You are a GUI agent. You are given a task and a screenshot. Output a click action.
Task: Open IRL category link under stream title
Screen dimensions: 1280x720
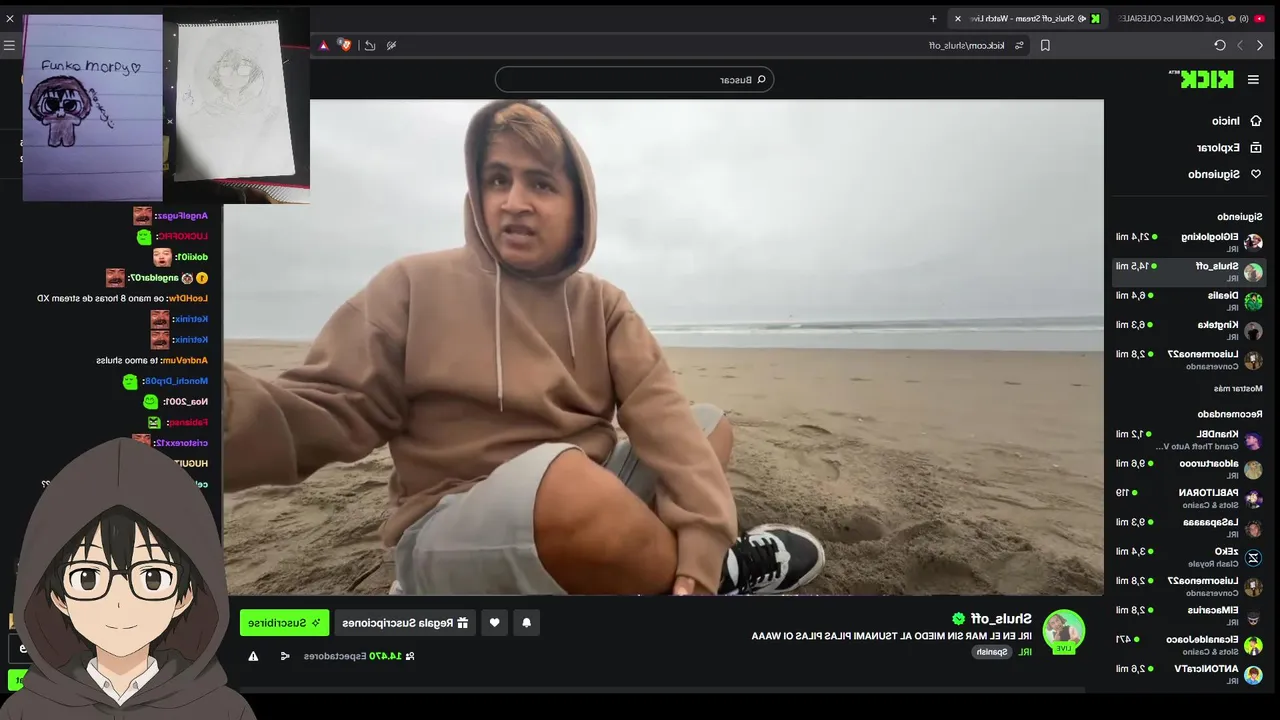tap(1025, 652)
